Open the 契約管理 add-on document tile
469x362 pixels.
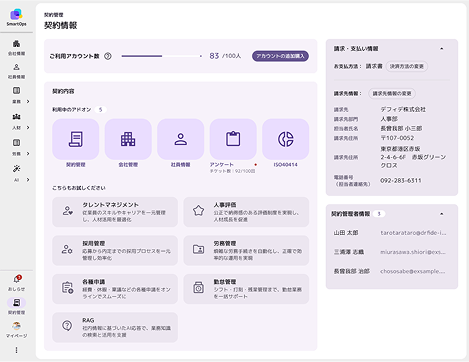pos(76,139)
